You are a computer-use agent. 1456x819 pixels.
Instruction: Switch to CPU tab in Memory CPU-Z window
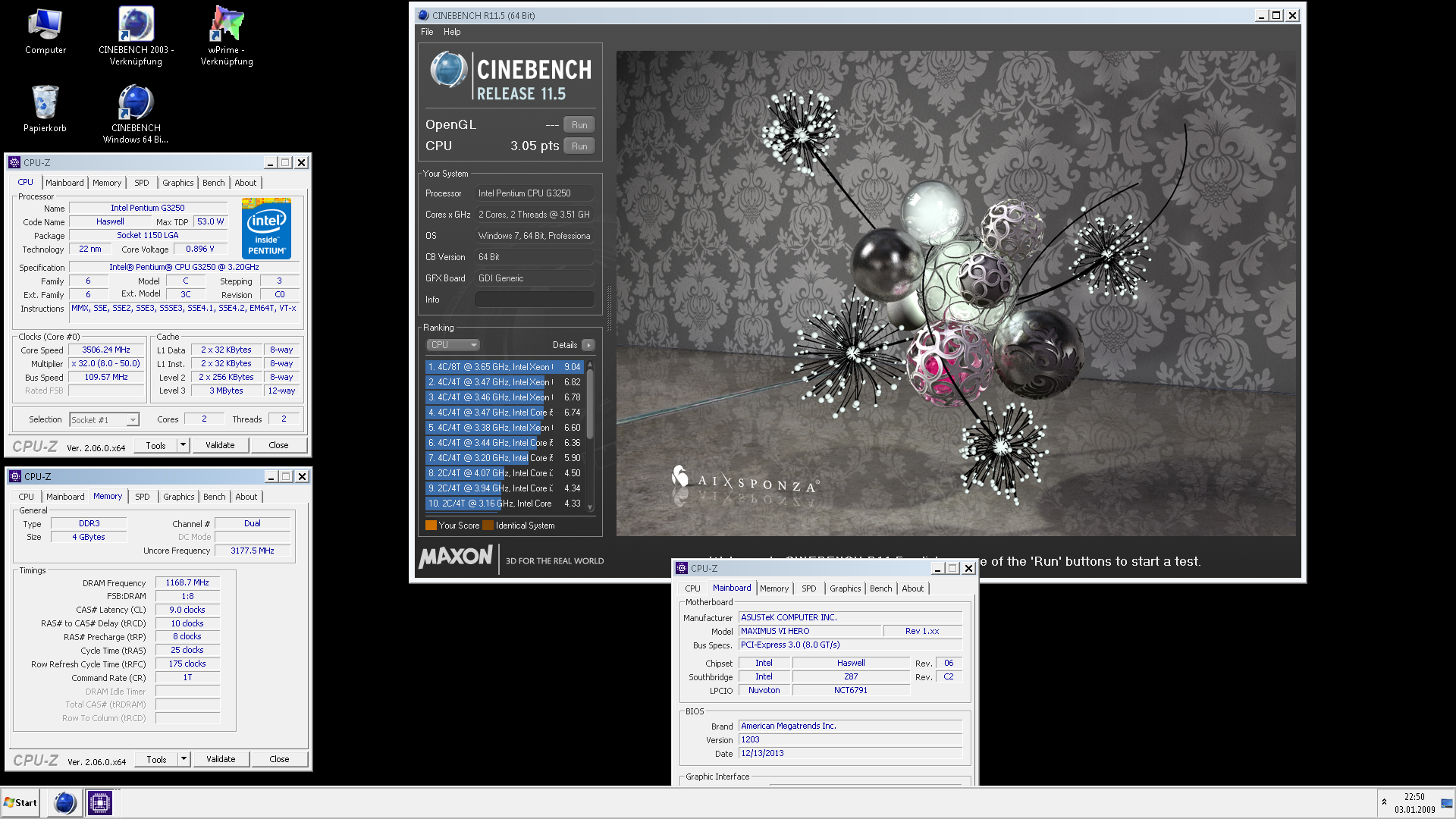27,497
